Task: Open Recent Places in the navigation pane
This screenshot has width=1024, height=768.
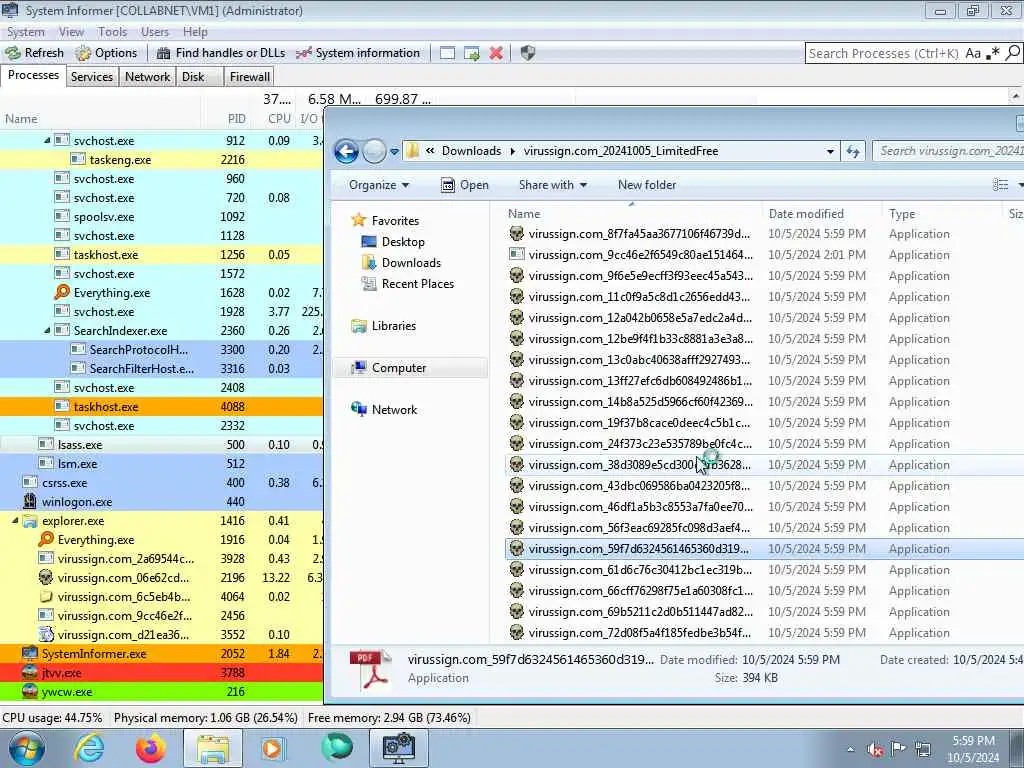Action: (x=417, y=283)
